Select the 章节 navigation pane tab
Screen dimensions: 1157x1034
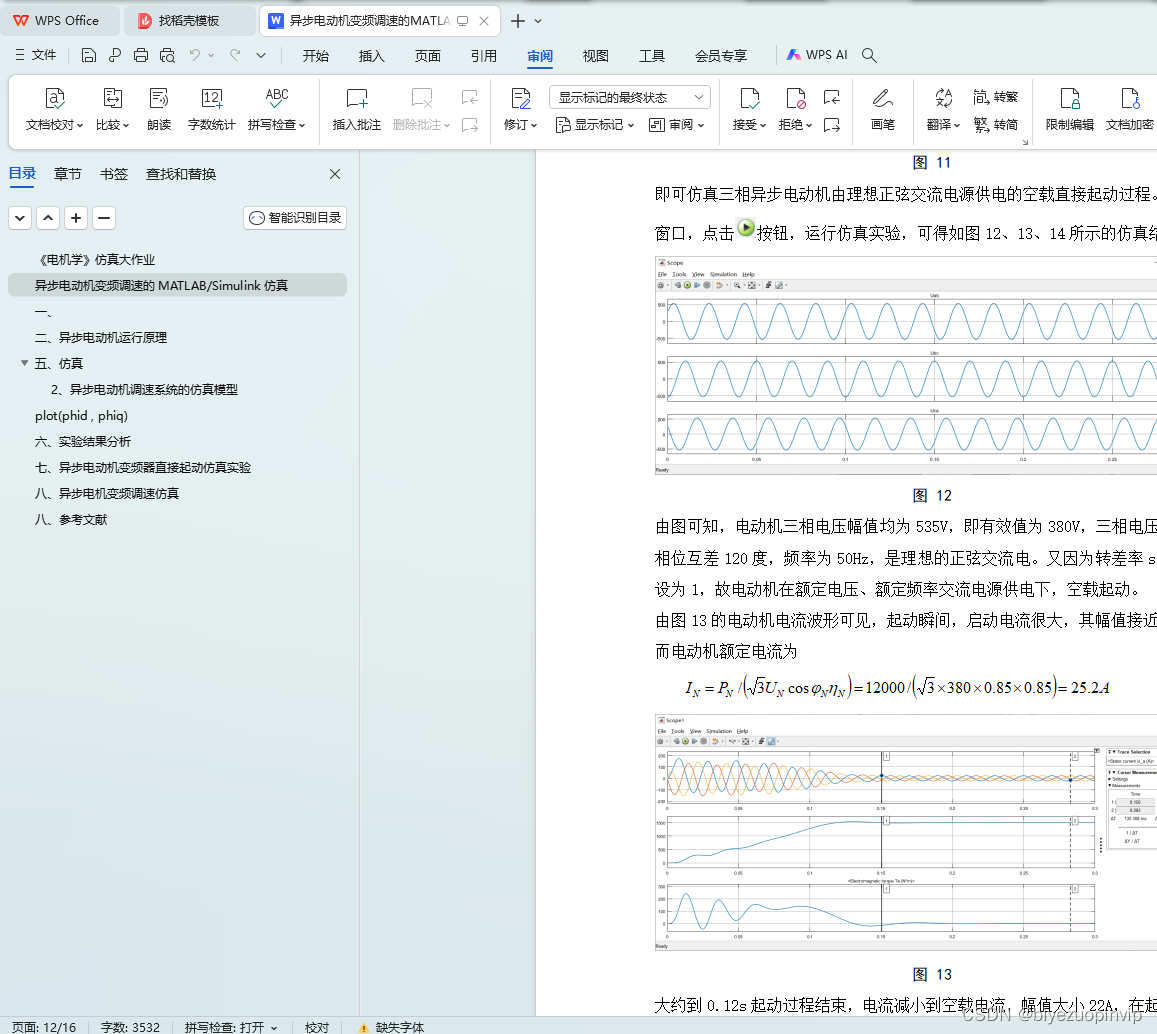coord(68,174)
